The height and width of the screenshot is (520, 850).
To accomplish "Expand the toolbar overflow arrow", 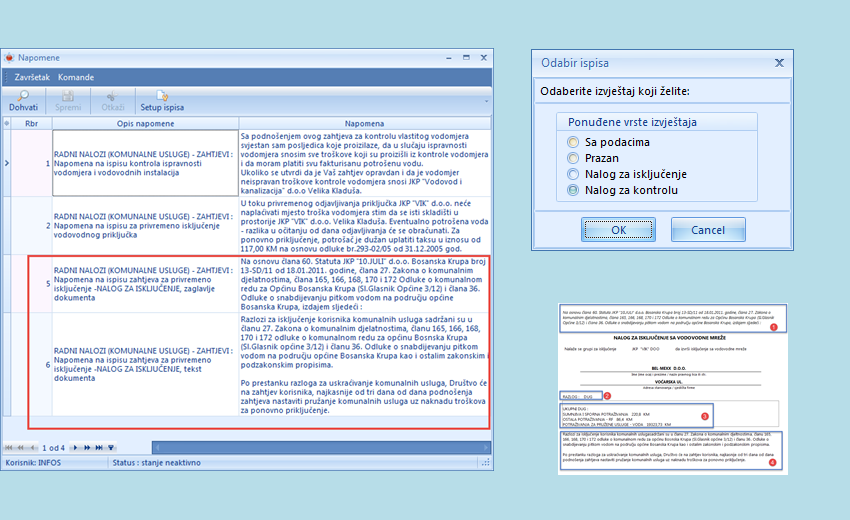I will (486, 101).
